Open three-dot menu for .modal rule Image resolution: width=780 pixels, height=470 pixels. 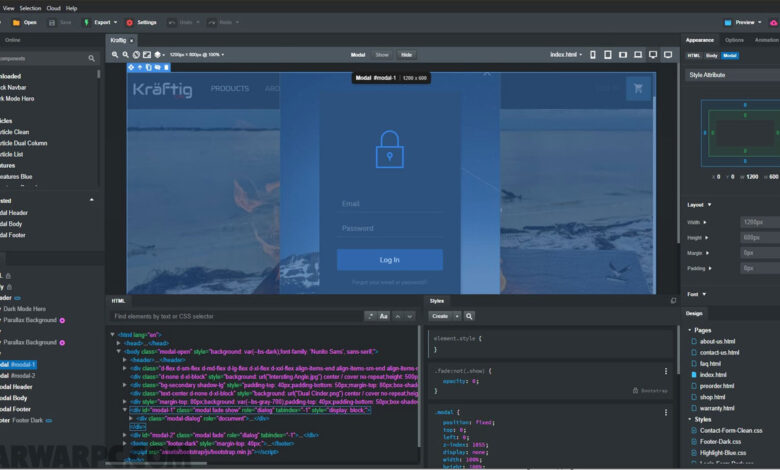(666, 412)
